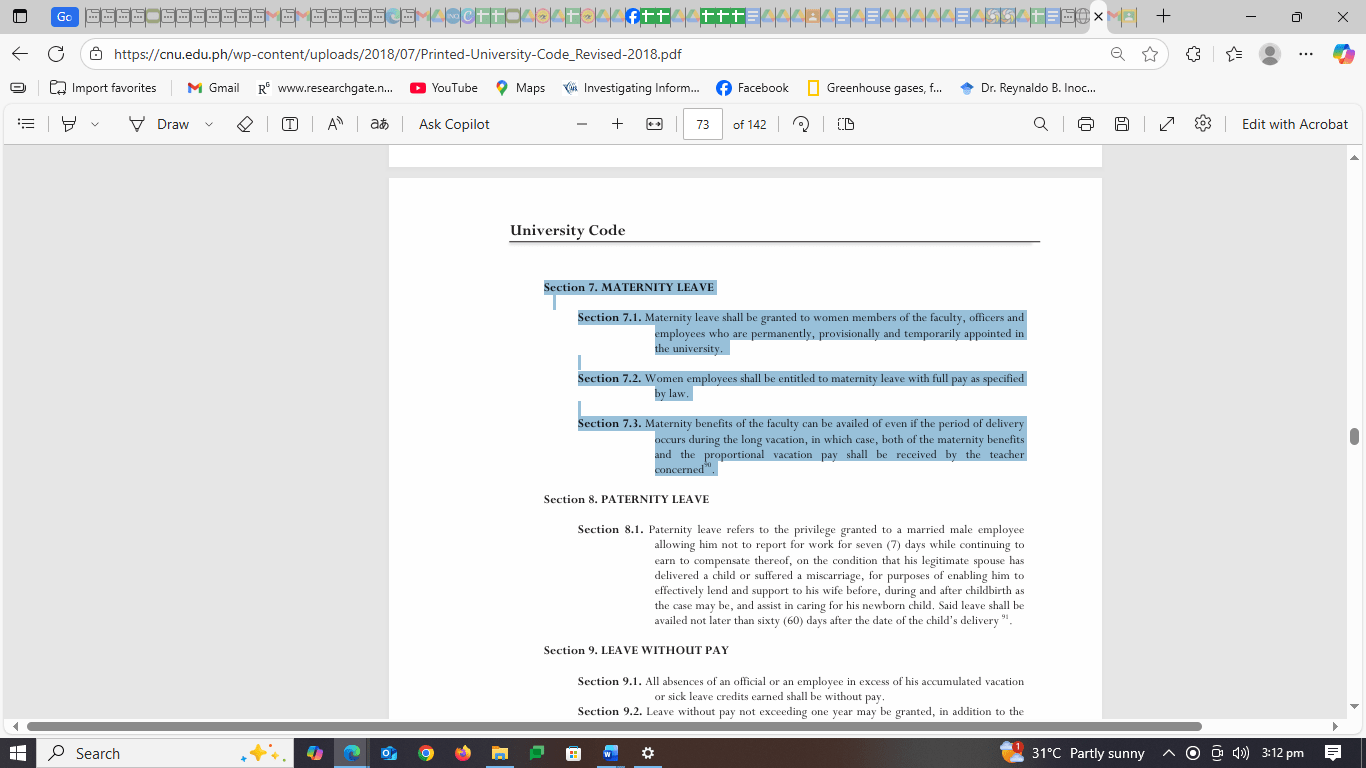Toggle the Page view layout
1366x768 pixels.
point(846,124)
